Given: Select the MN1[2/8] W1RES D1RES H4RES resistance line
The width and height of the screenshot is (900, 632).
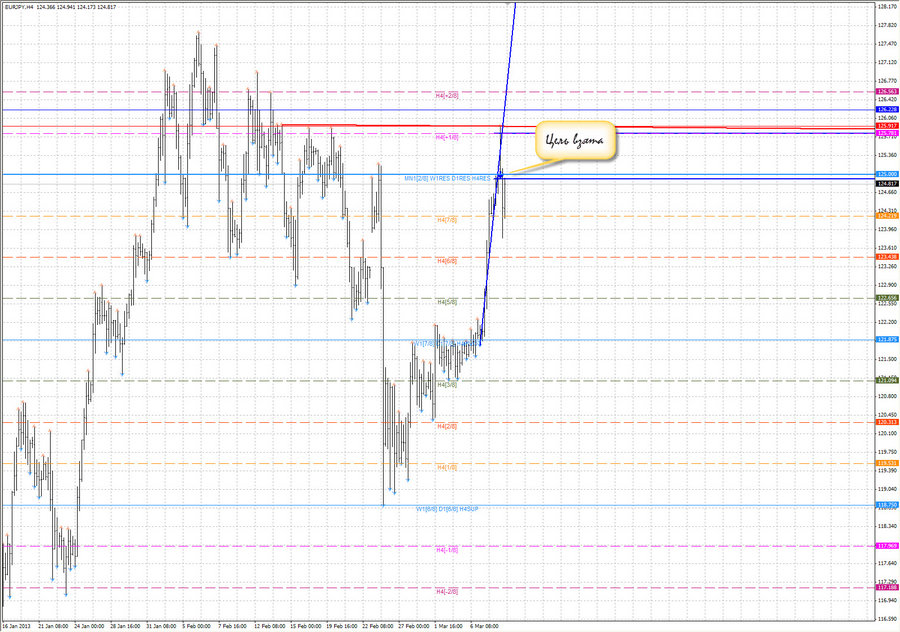Looking at the screenshot, I should (x=447, y=178).
